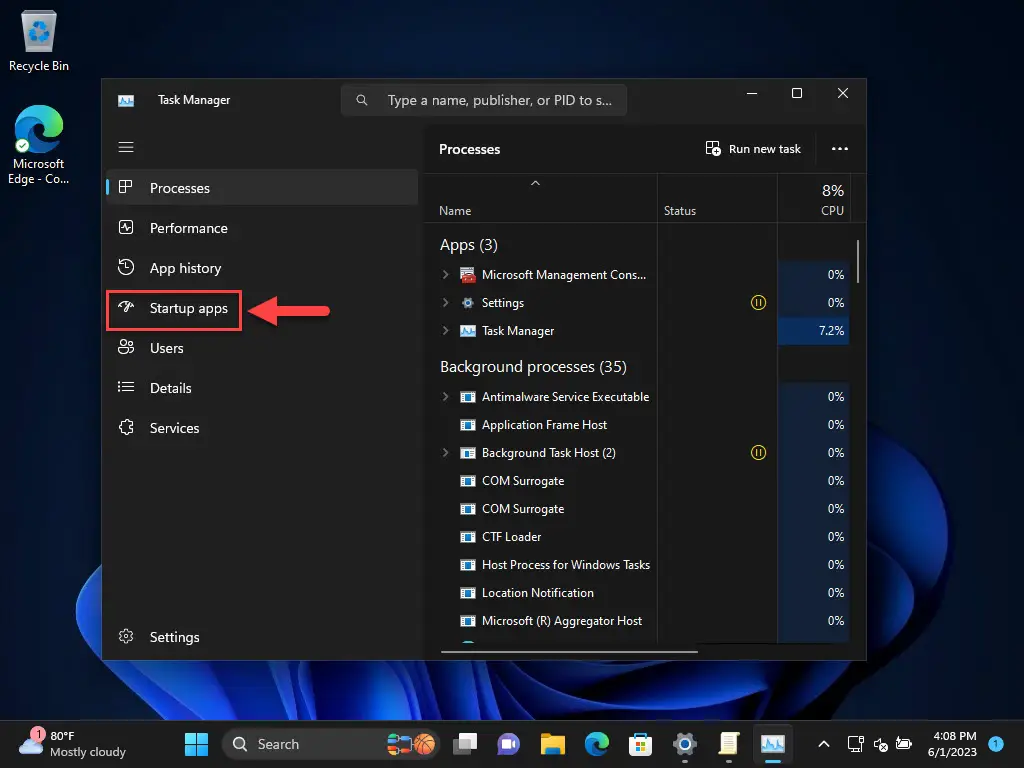The width and height of the screenshot is (1024, 768).
Task: Launch Microsoft Edge from the taskbar
Action: click(x=596, y=744)
